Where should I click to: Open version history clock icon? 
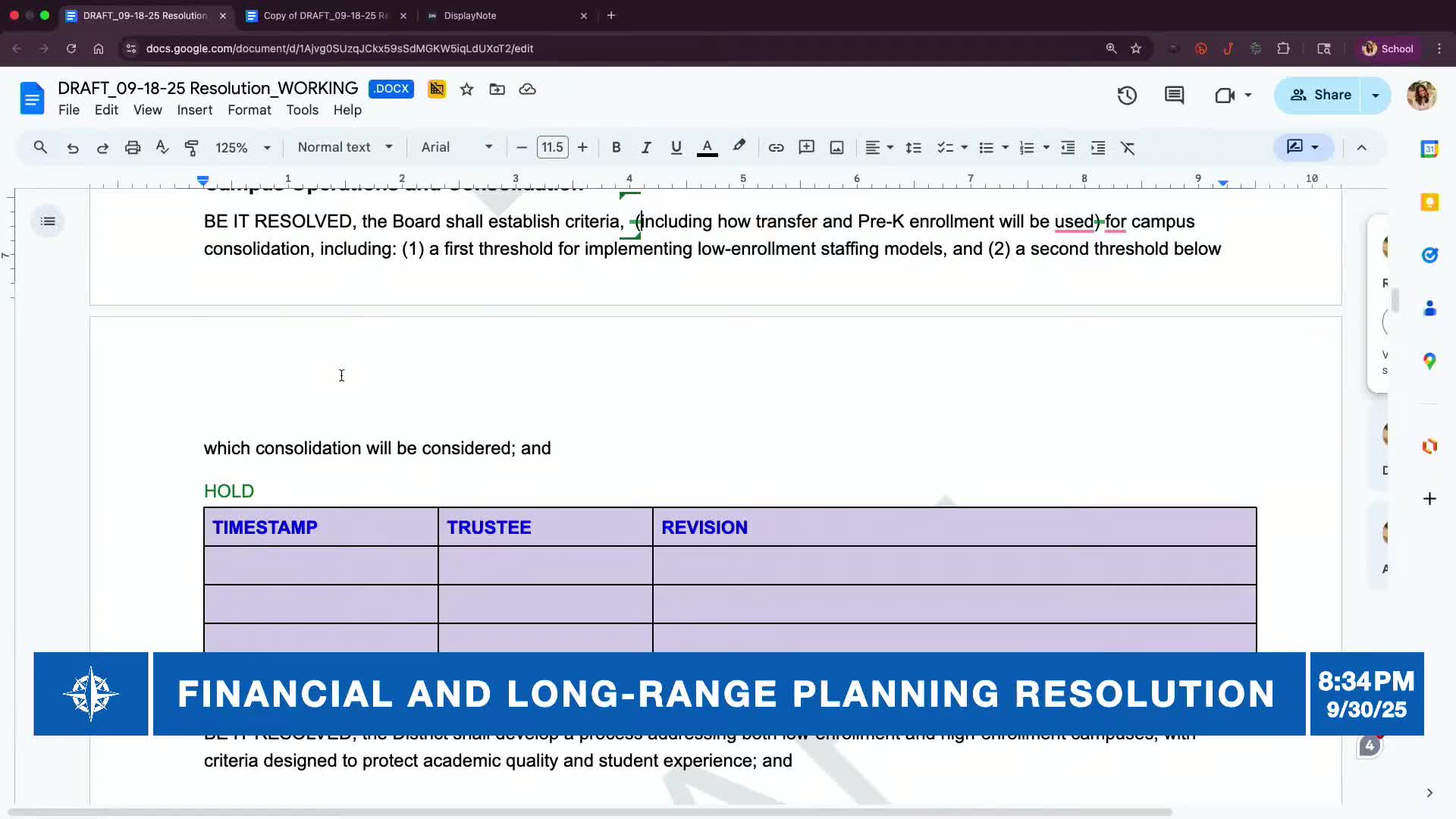[x=1127, y=96]
